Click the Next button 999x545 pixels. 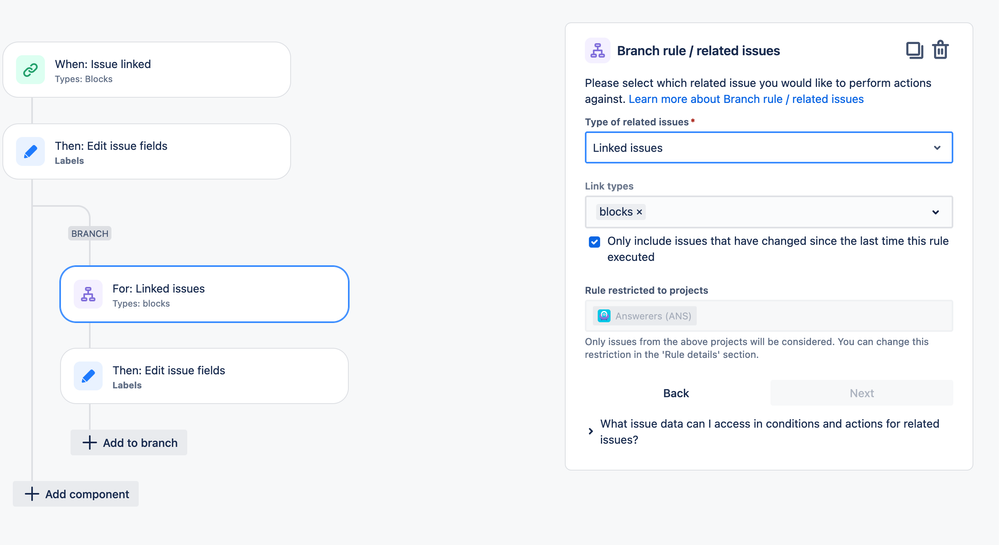click(861, 393)
